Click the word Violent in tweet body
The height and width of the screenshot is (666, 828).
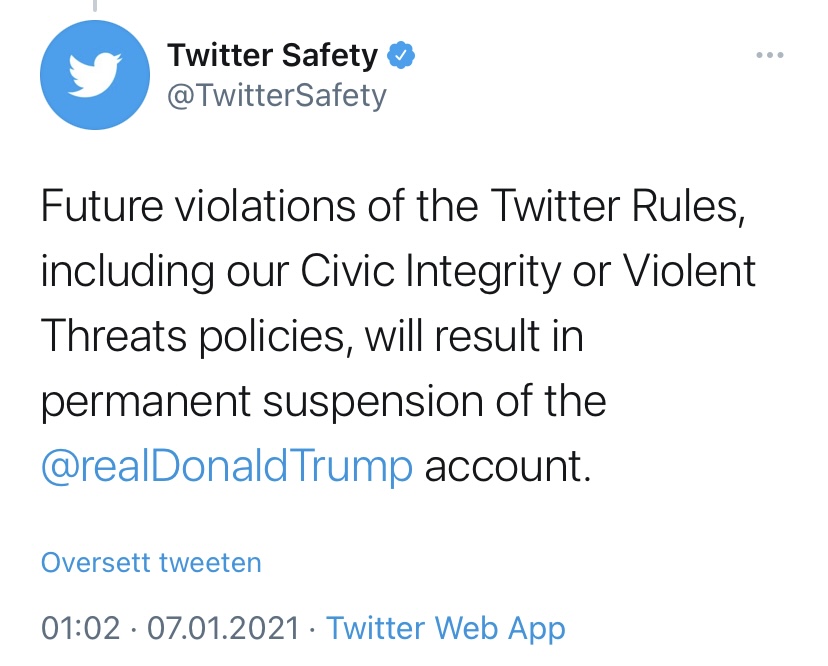tap(688, 273)
